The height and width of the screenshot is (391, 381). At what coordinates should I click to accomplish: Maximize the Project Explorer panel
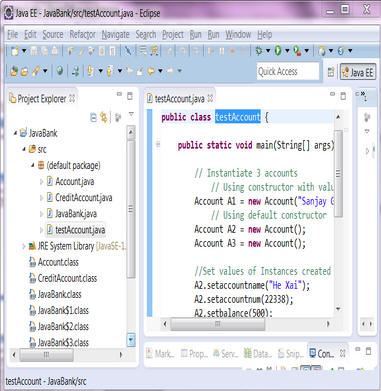point(130,96)
